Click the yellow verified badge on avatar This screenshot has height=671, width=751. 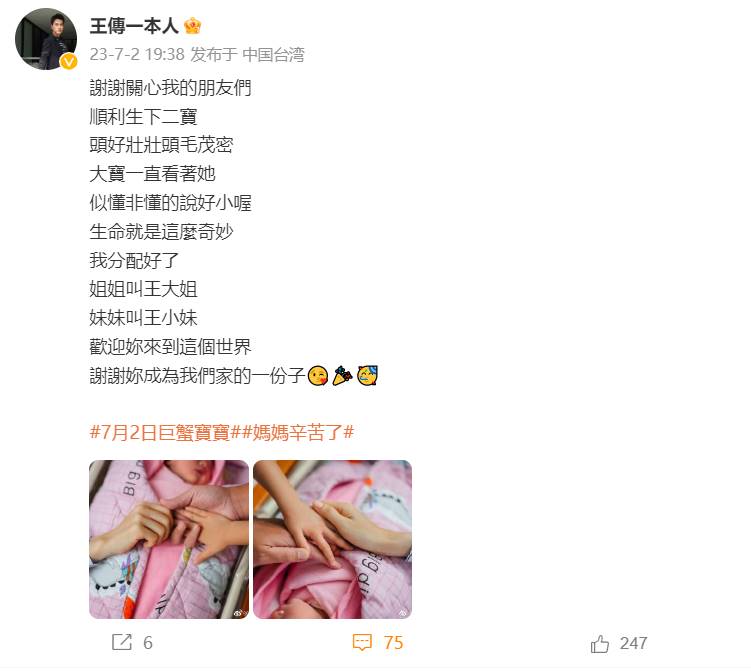tap(69, 61)
